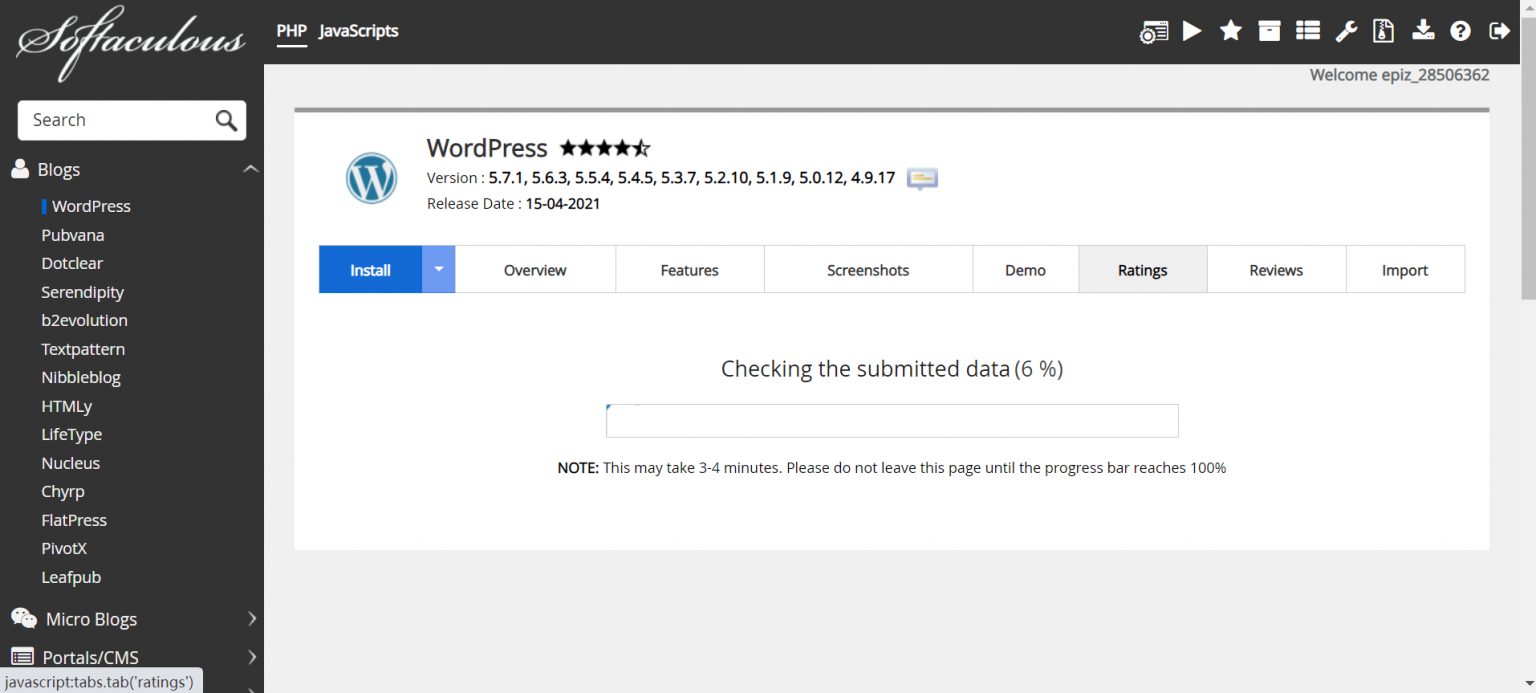View installation list via the list icon
Image resolution: width=1536 pixels, height=693 pixels.
pyautogui.click(x=1307, y=31)
